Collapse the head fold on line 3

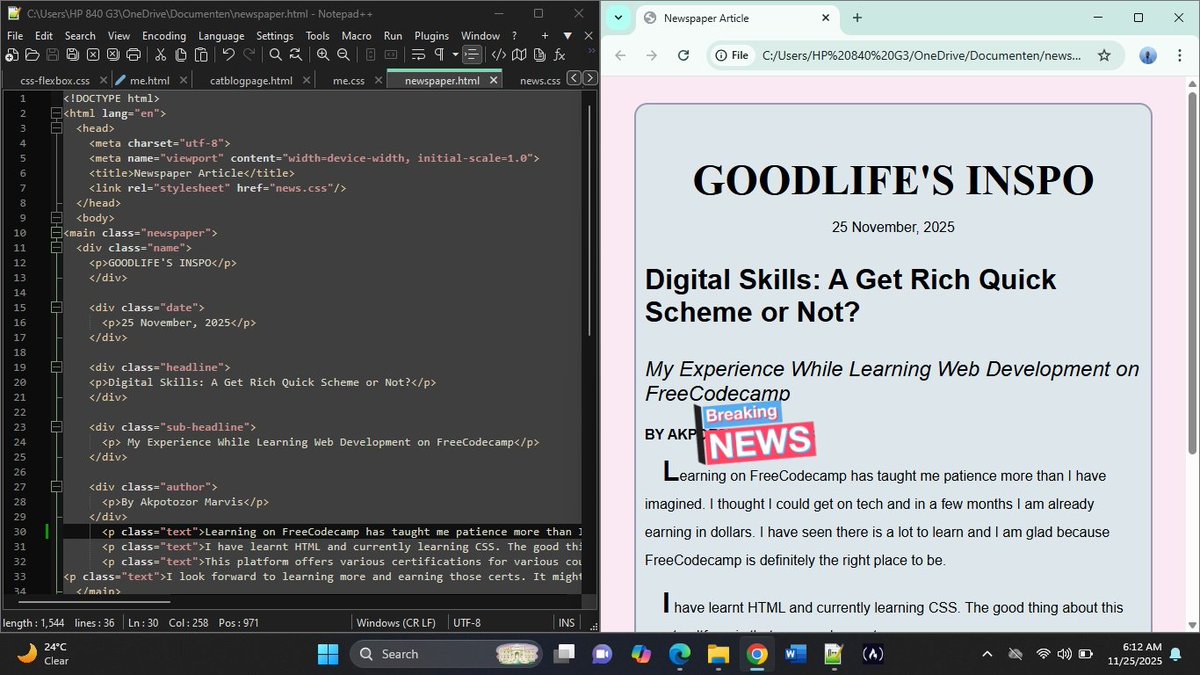[x=55, y=129]
